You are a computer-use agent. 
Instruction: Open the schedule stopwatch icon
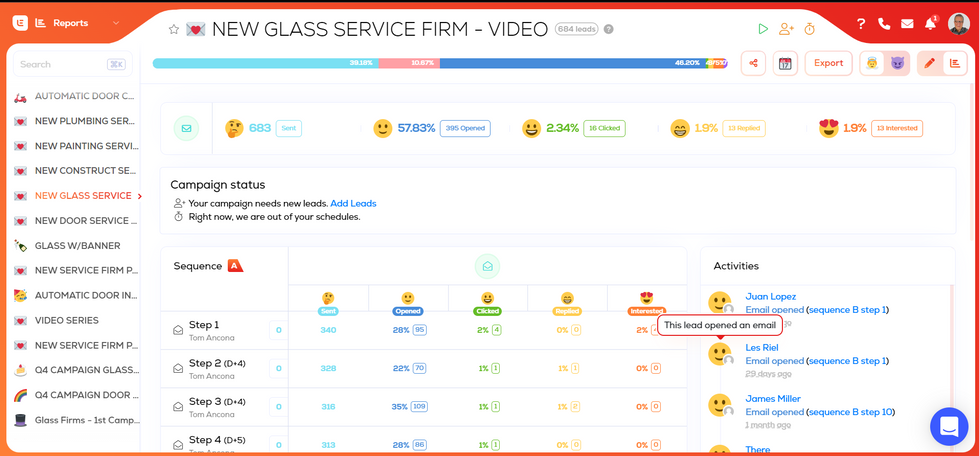pyautogui.click(x=810, y=29)
